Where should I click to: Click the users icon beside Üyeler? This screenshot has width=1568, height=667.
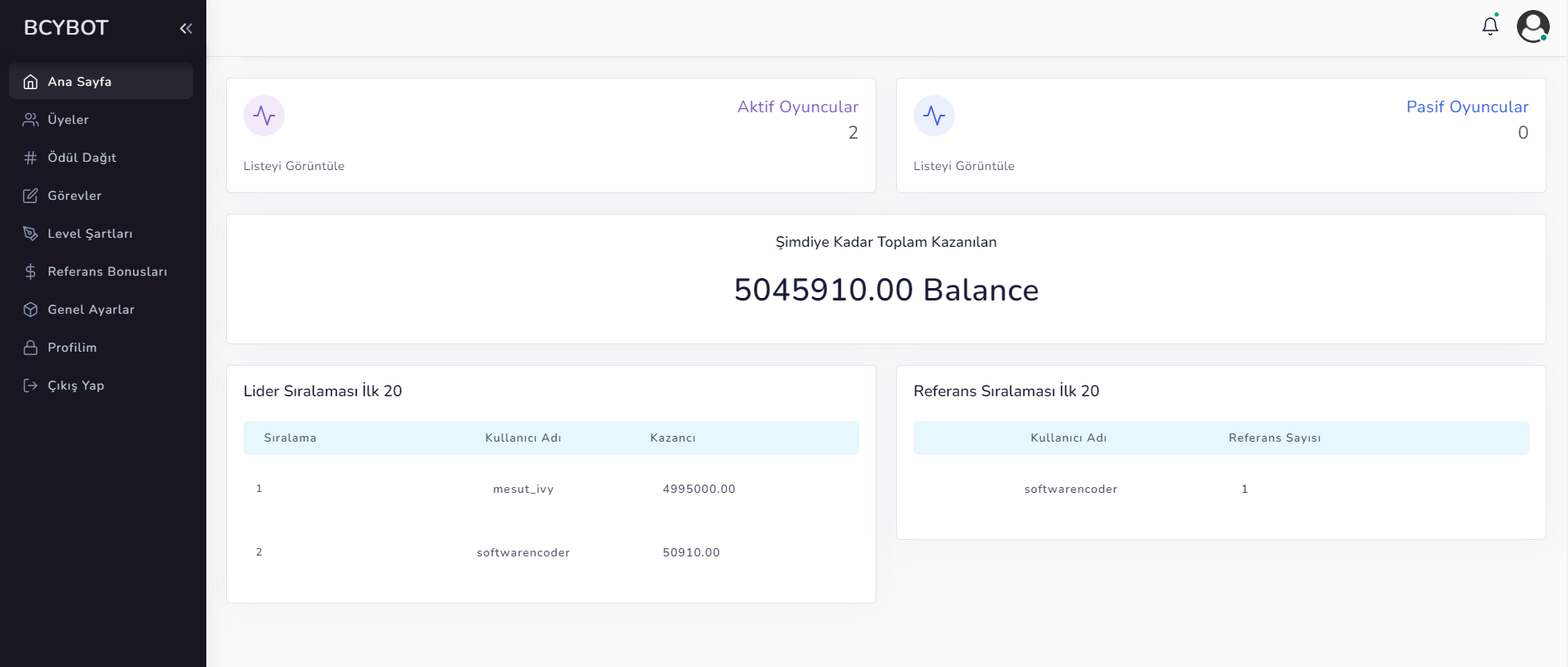[x=31, y=120]
